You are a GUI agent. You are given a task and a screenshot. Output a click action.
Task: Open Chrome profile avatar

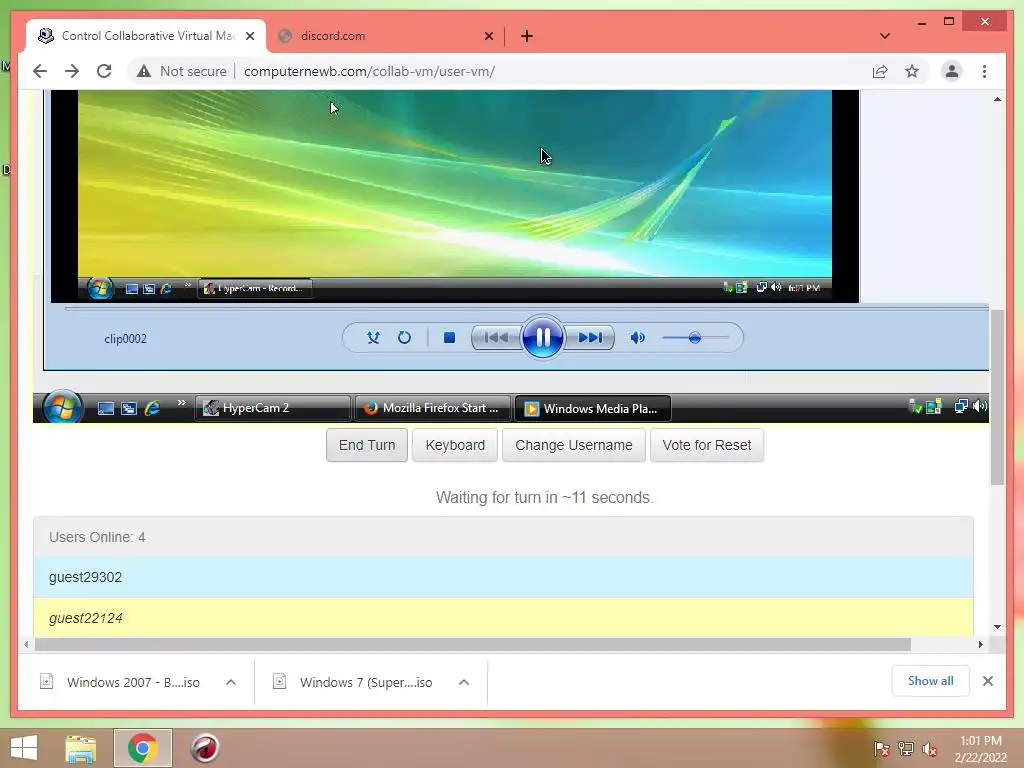pos(952,71)
